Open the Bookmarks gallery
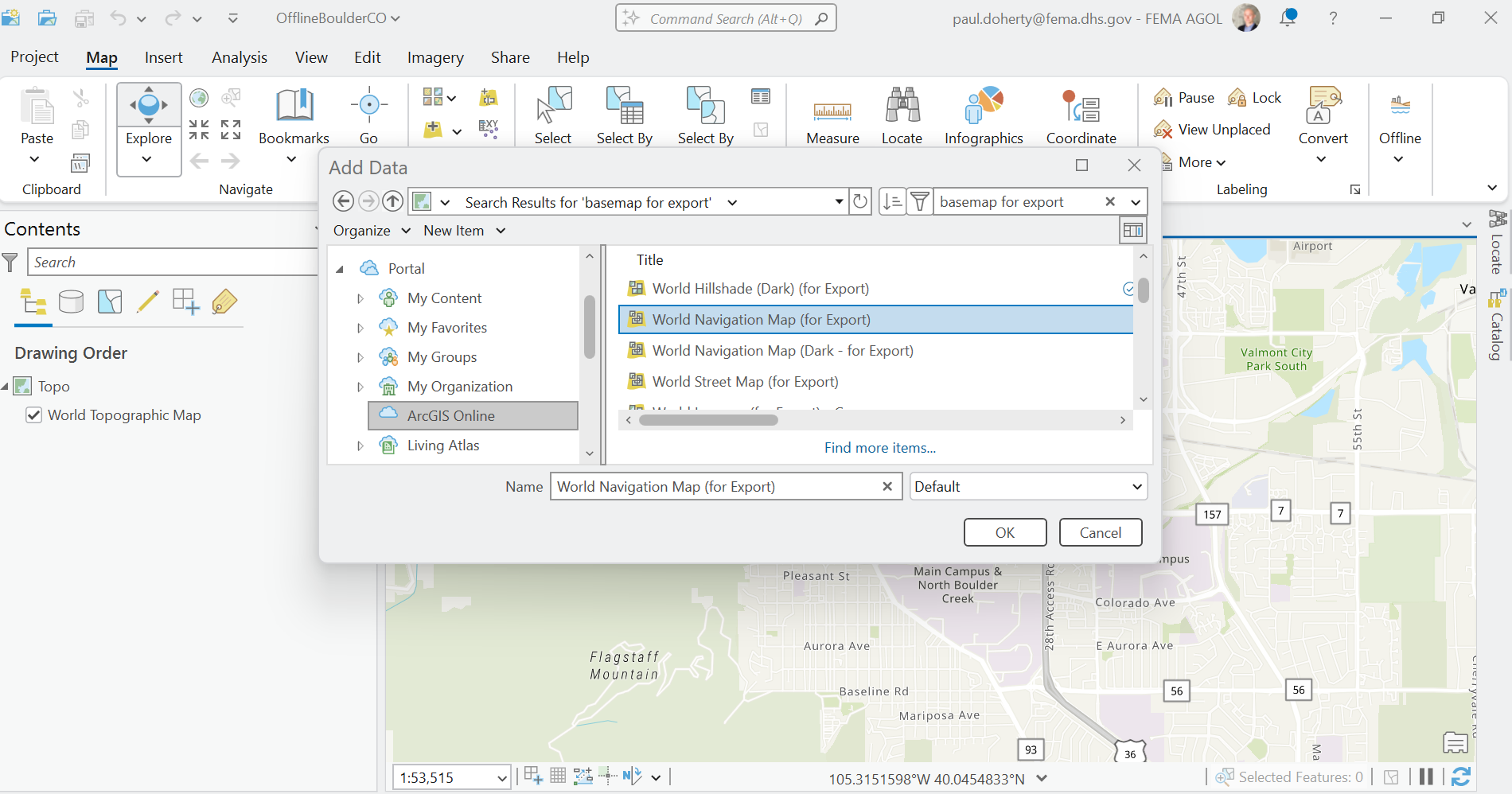Viewport: 1512px width, 794px height. tap(294, 117)
